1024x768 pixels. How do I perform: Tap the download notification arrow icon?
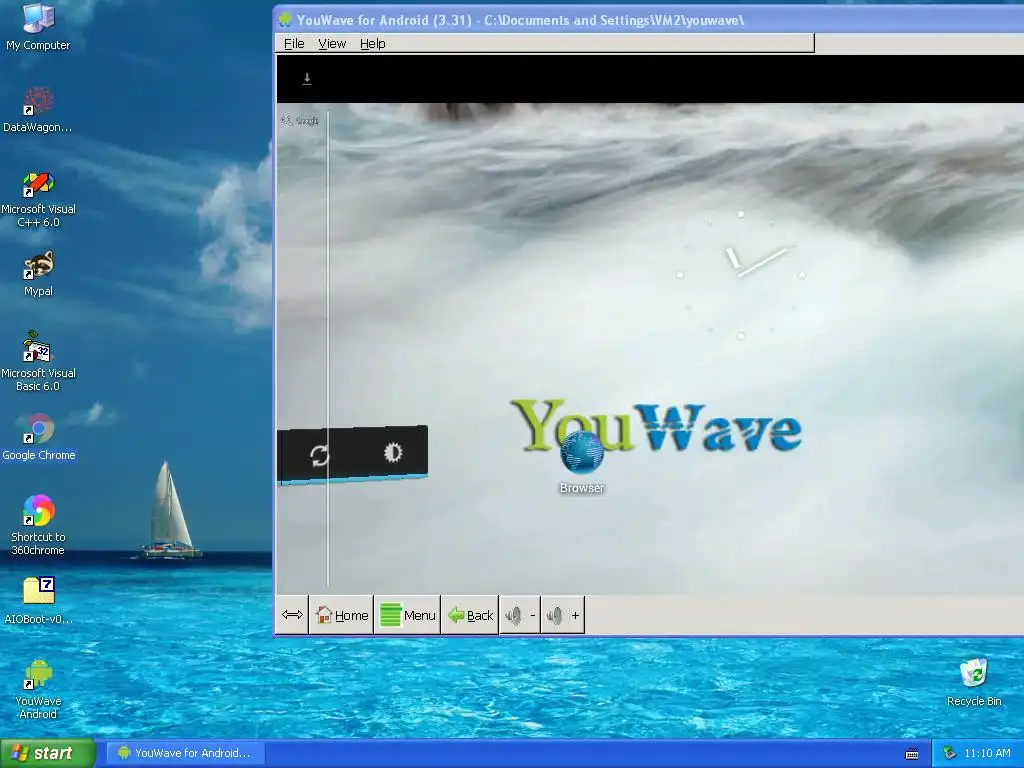click(307, 79)
